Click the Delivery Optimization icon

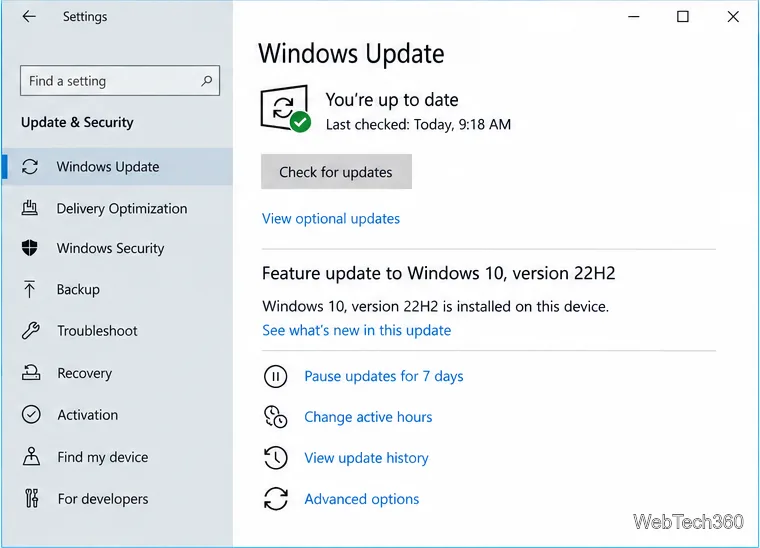click(30, 208)
